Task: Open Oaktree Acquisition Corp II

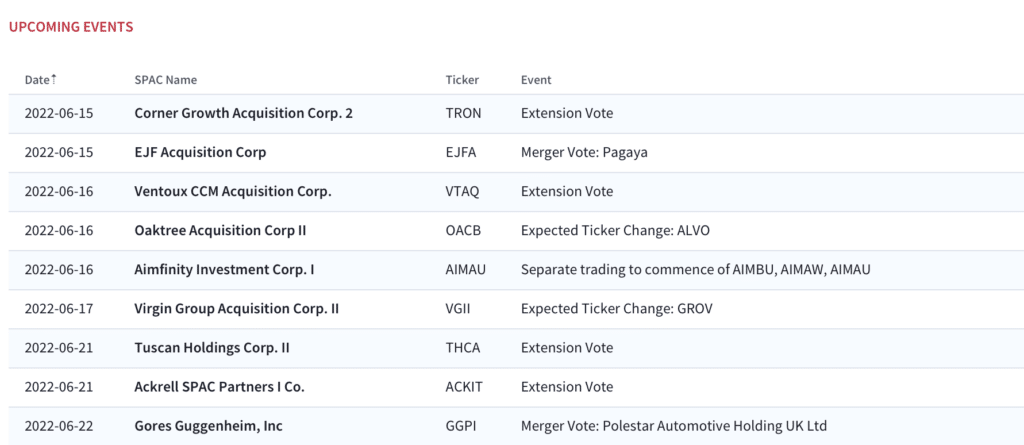Action: click(220, 231)
